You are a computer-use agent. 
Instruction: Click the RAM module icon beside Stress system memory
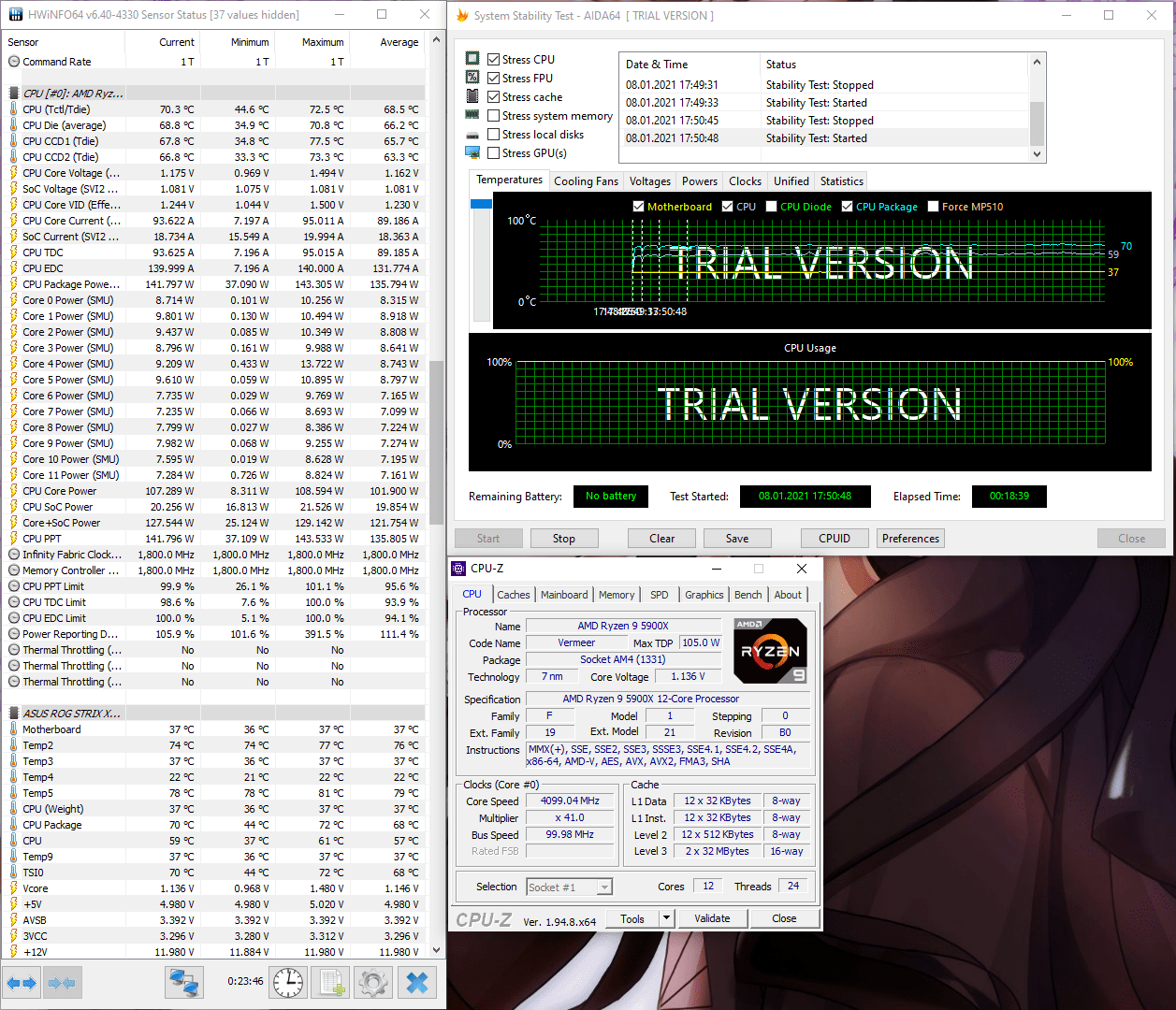472,115
